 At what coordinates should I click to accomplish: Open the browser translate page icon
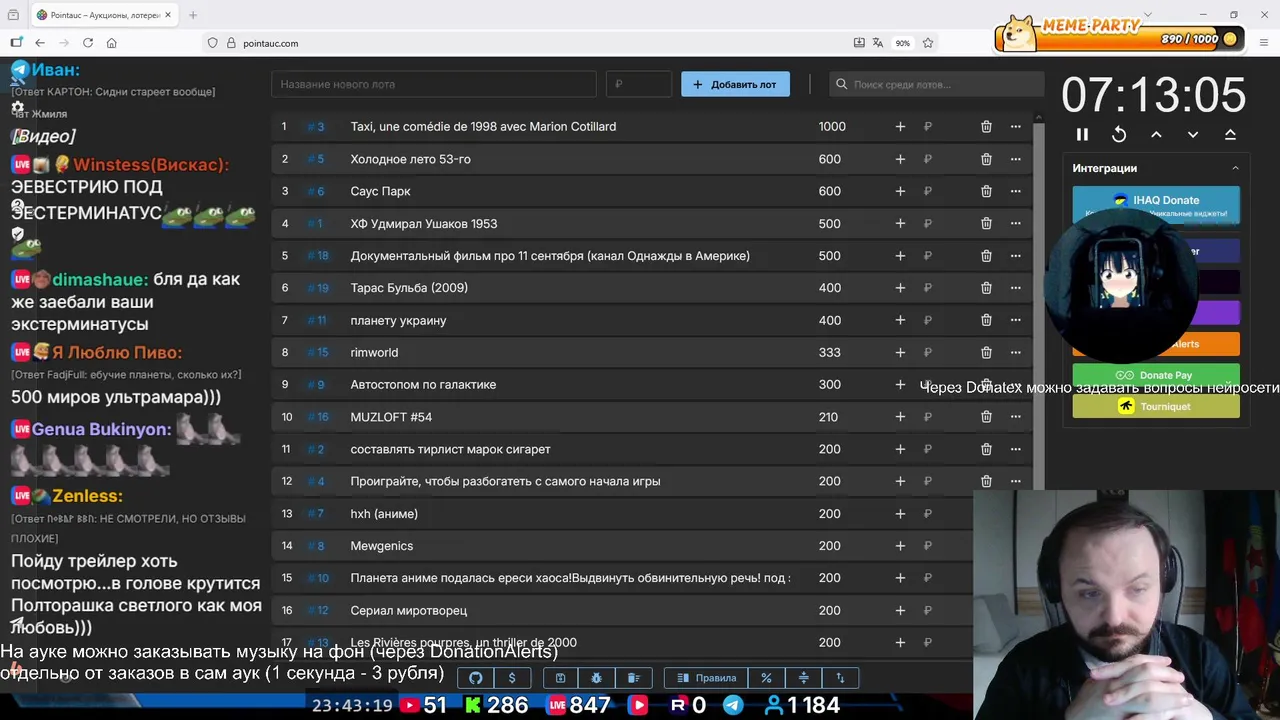878,43
